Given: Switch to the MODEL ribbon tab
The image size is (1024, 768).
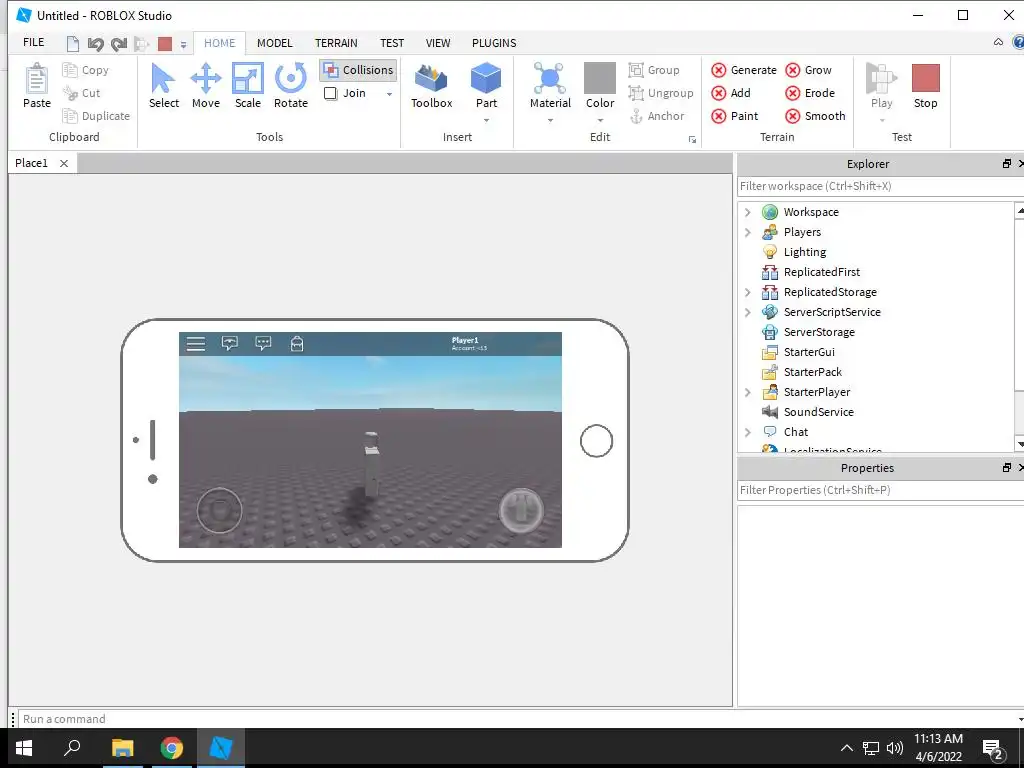Looking at the screenshot, I should coord(274,42).
